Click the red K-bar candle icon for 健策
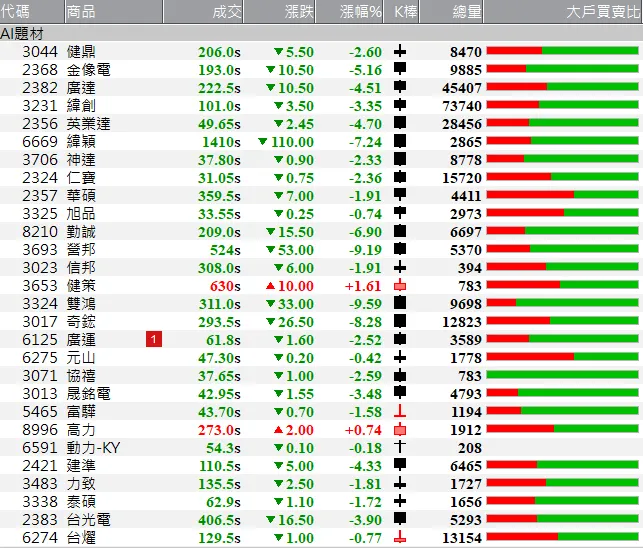The width and height of the screenshot is (643, 548). (x=400, y=285)
